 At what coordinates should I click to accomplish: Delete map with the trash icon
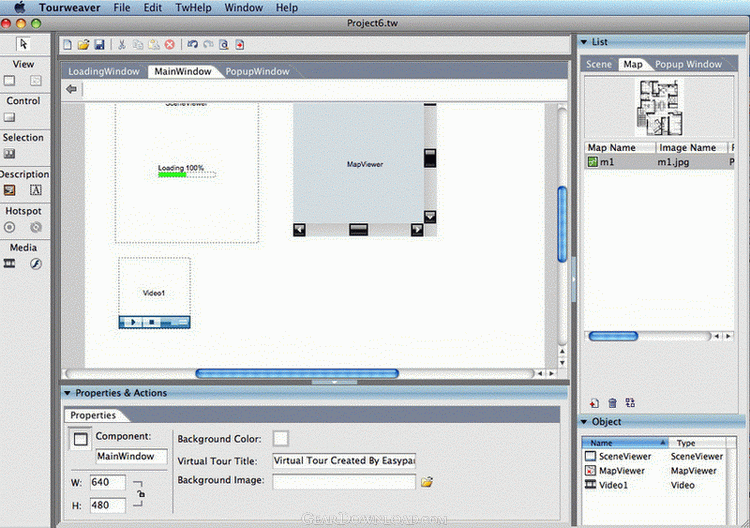612,403
